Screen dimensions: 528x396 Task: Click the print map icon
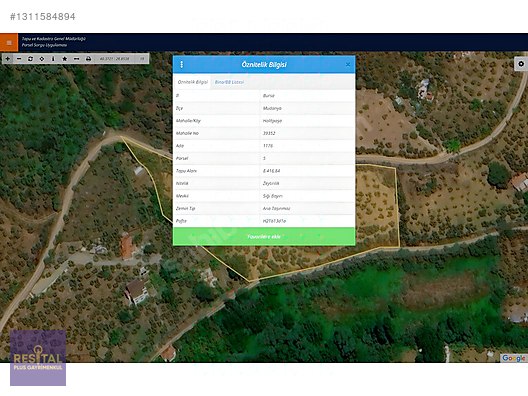point(88,59)
